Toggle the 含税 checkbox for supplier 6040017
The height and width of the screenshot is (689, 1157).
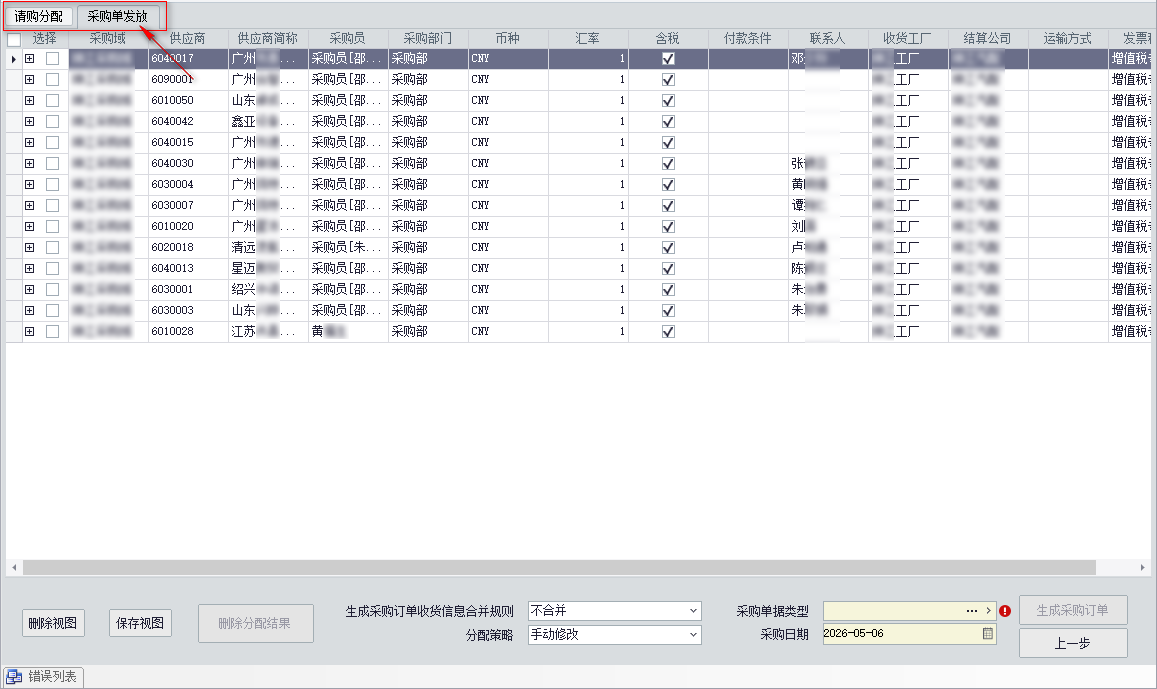[668, 58]
